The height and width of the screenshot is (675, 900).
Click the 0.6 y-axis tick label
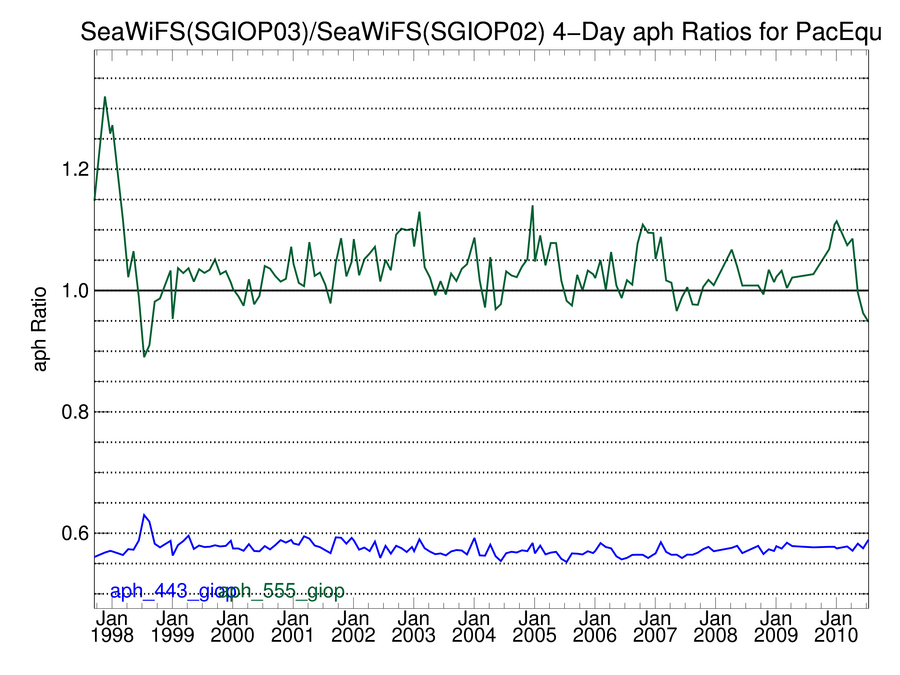(x=75, y=533)
